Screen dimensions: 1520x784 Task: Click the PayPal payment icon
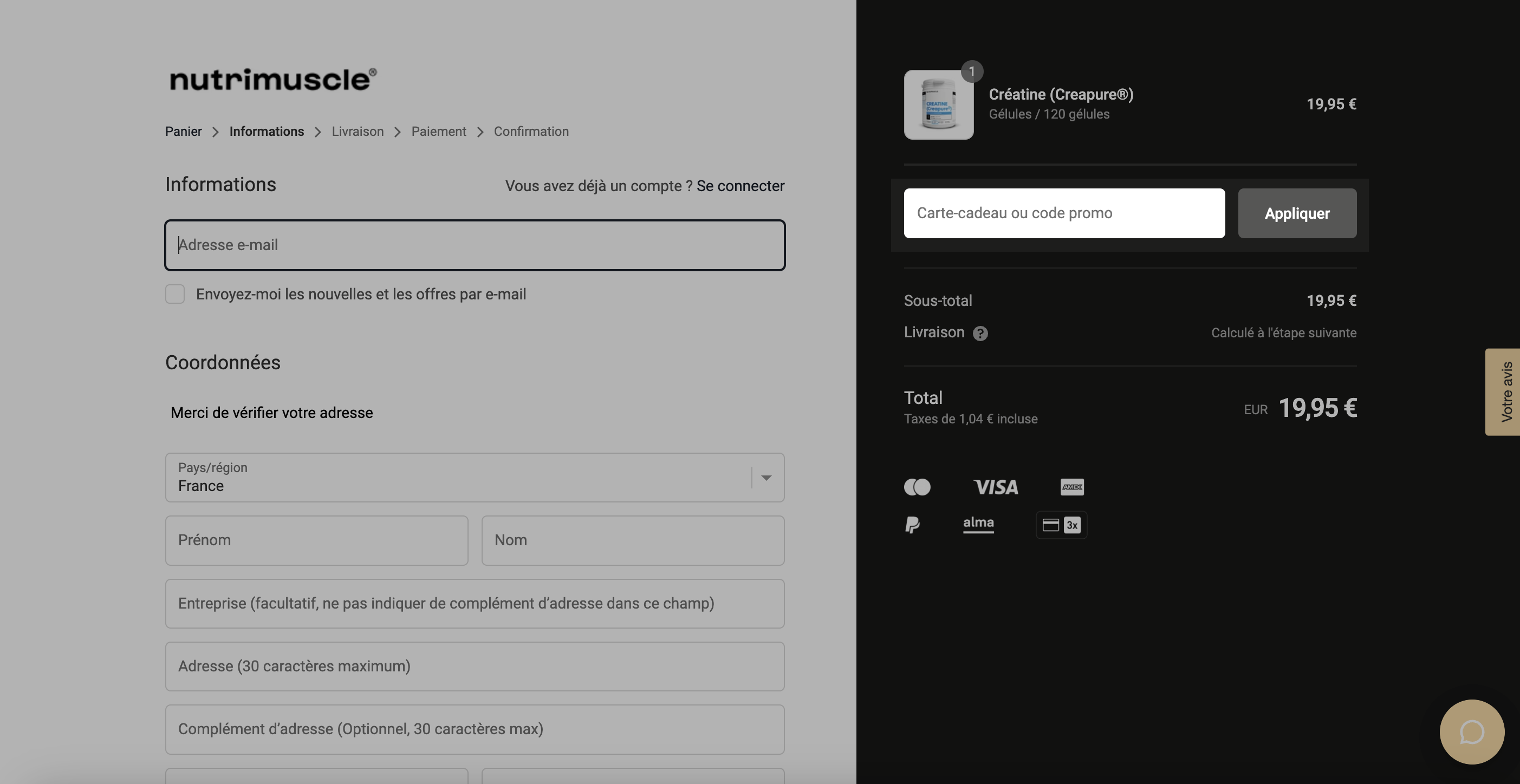(912, 525)
